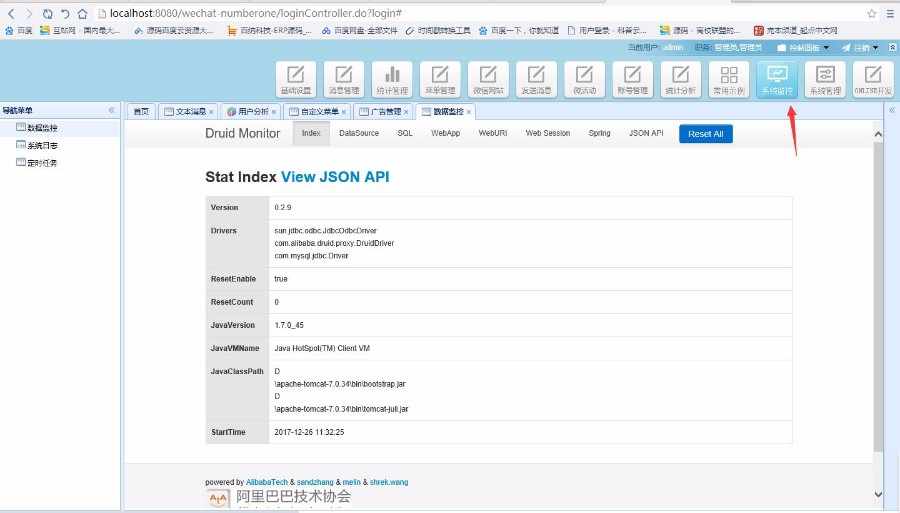900x513 pixels.
Task: Open the 控制面板 dropdown in header
Action: click(803, 48)
